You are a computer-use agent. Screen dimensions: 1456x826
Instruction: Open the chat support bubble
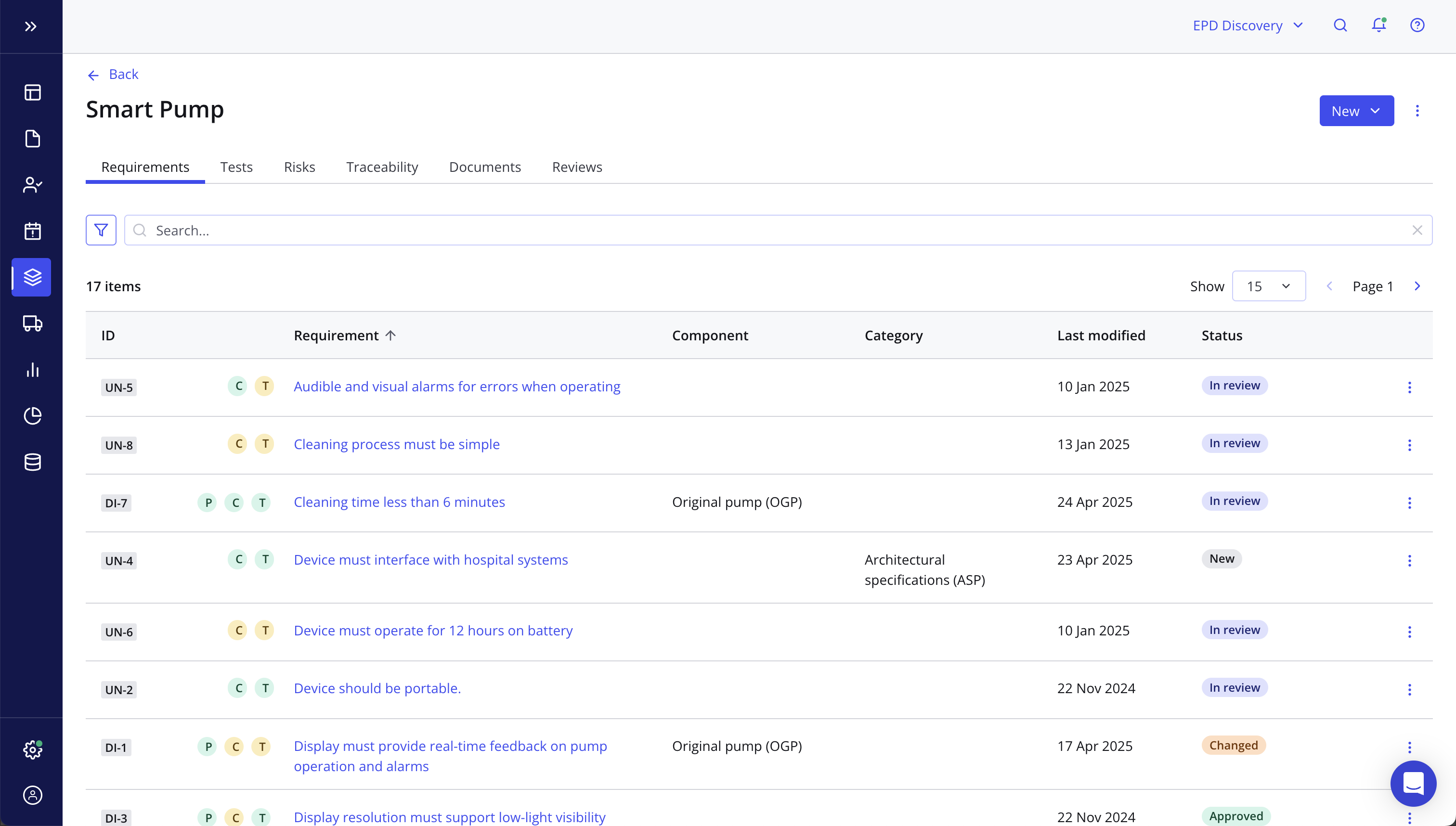pos(1413,784)
